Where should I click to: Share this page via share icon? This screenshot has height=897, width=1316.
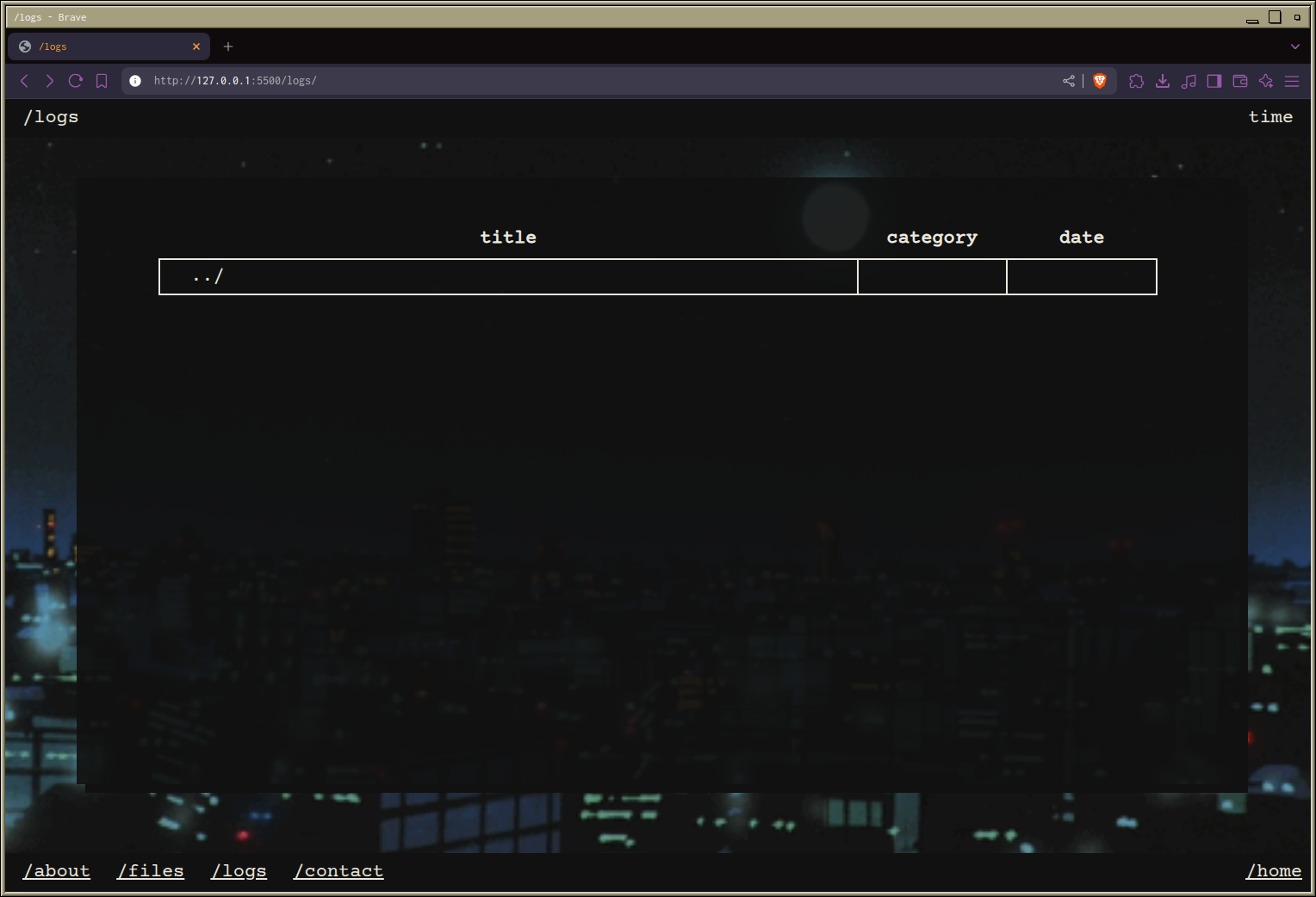(1069, 81)
